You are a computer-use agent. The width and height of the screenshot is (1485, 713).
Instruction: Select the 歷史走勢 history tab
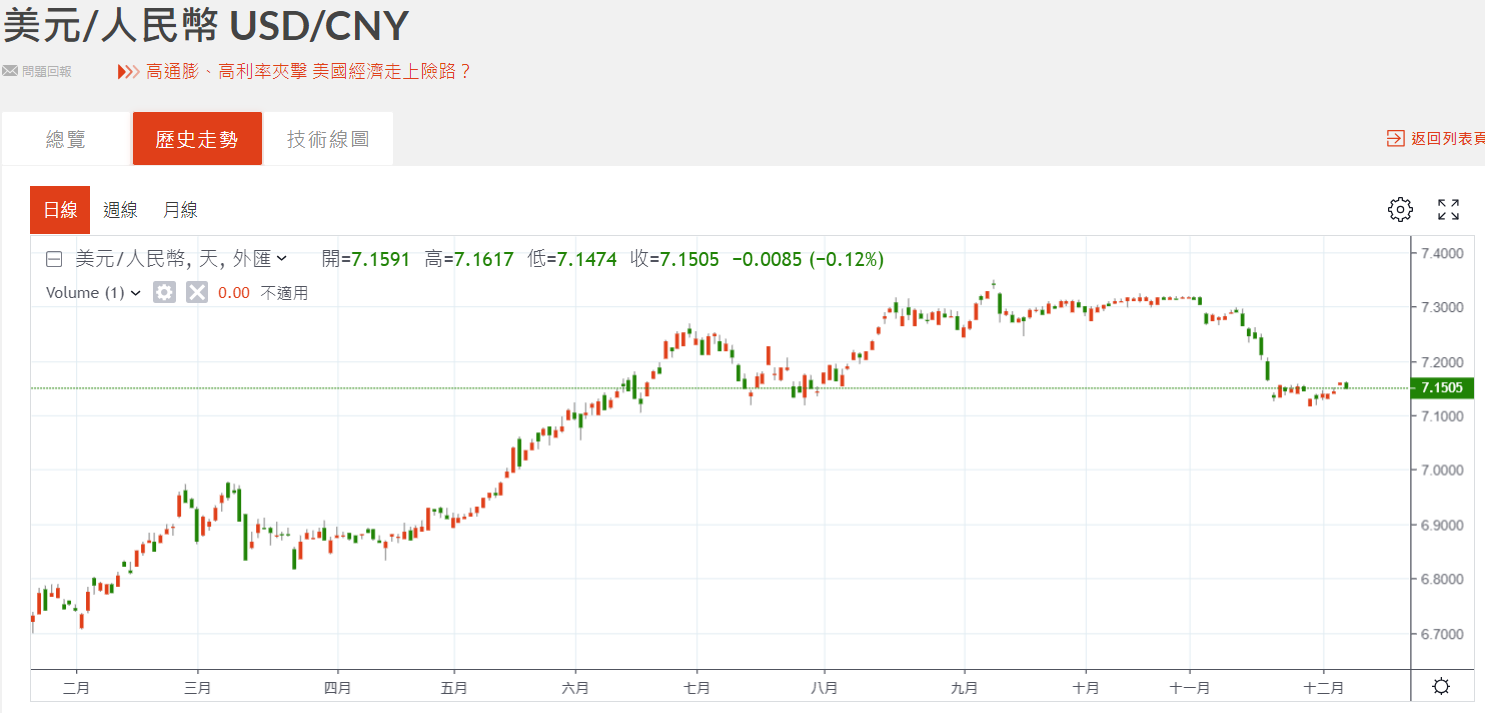tap(197, 139)
